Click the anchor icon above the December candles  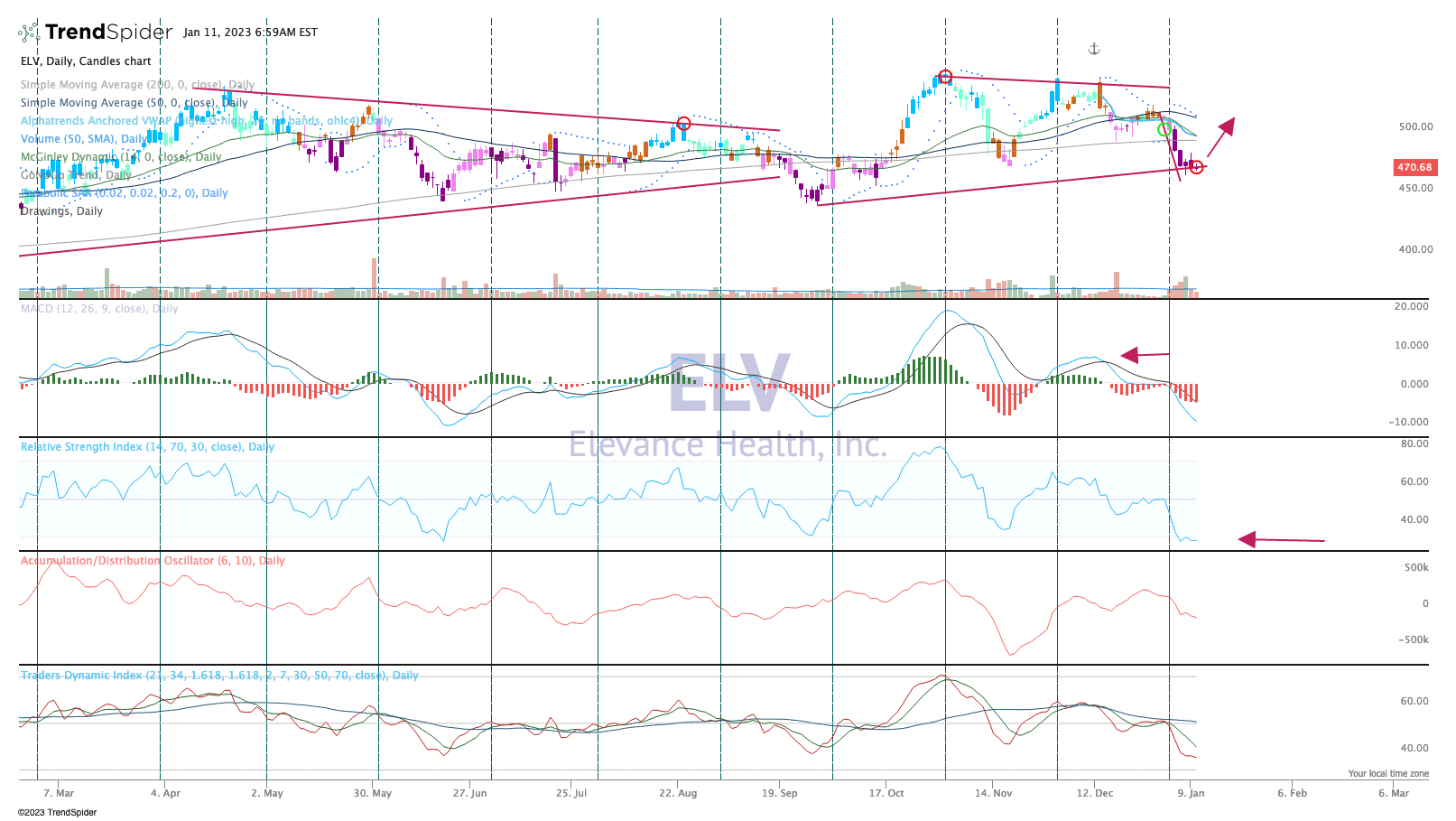pyautogui.click(x=1094, y=49)
